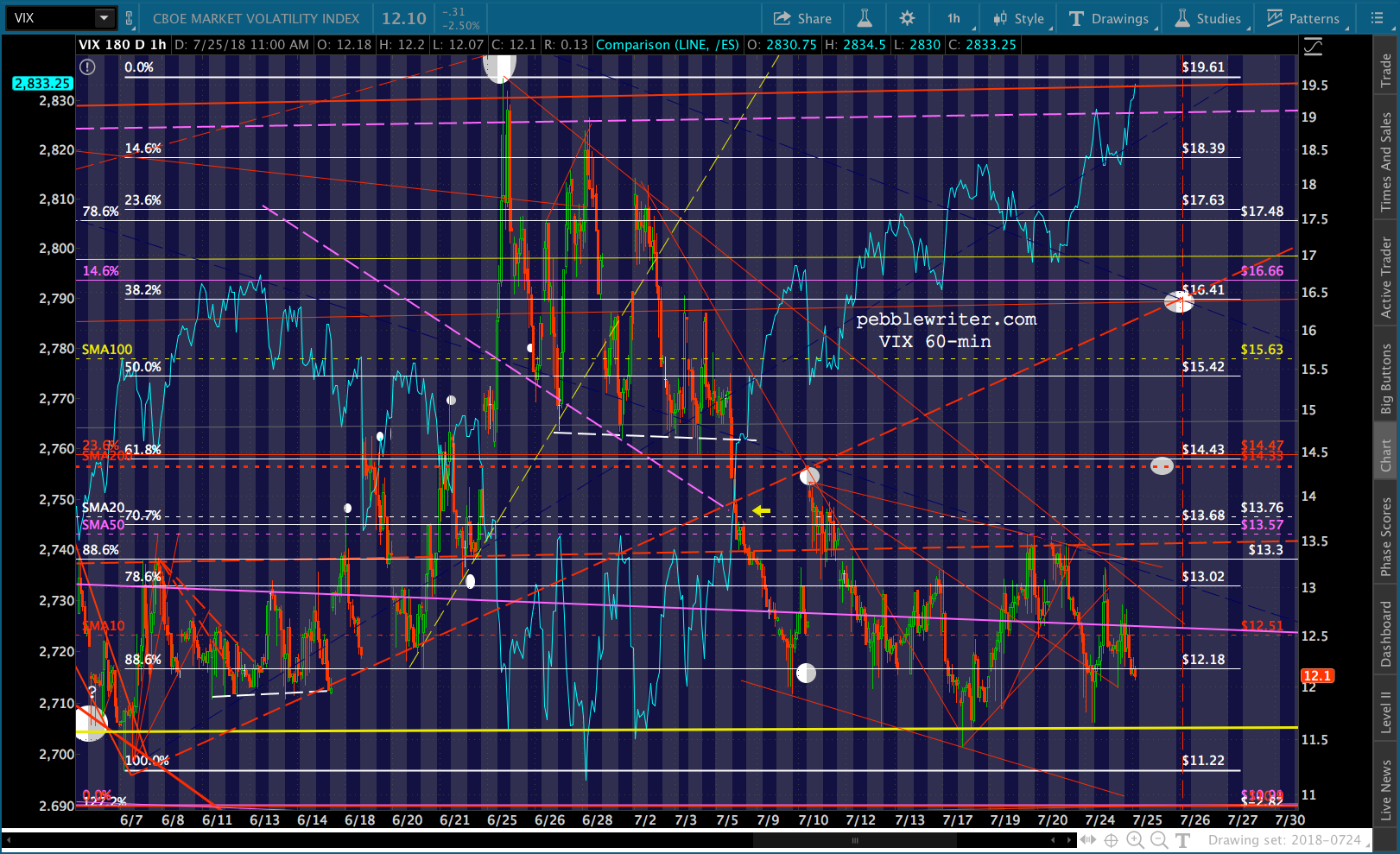This screenshot has width=1400, height=854.
Task: Toggle the price axis scale icon
Action: click(x=1313, y=47)
